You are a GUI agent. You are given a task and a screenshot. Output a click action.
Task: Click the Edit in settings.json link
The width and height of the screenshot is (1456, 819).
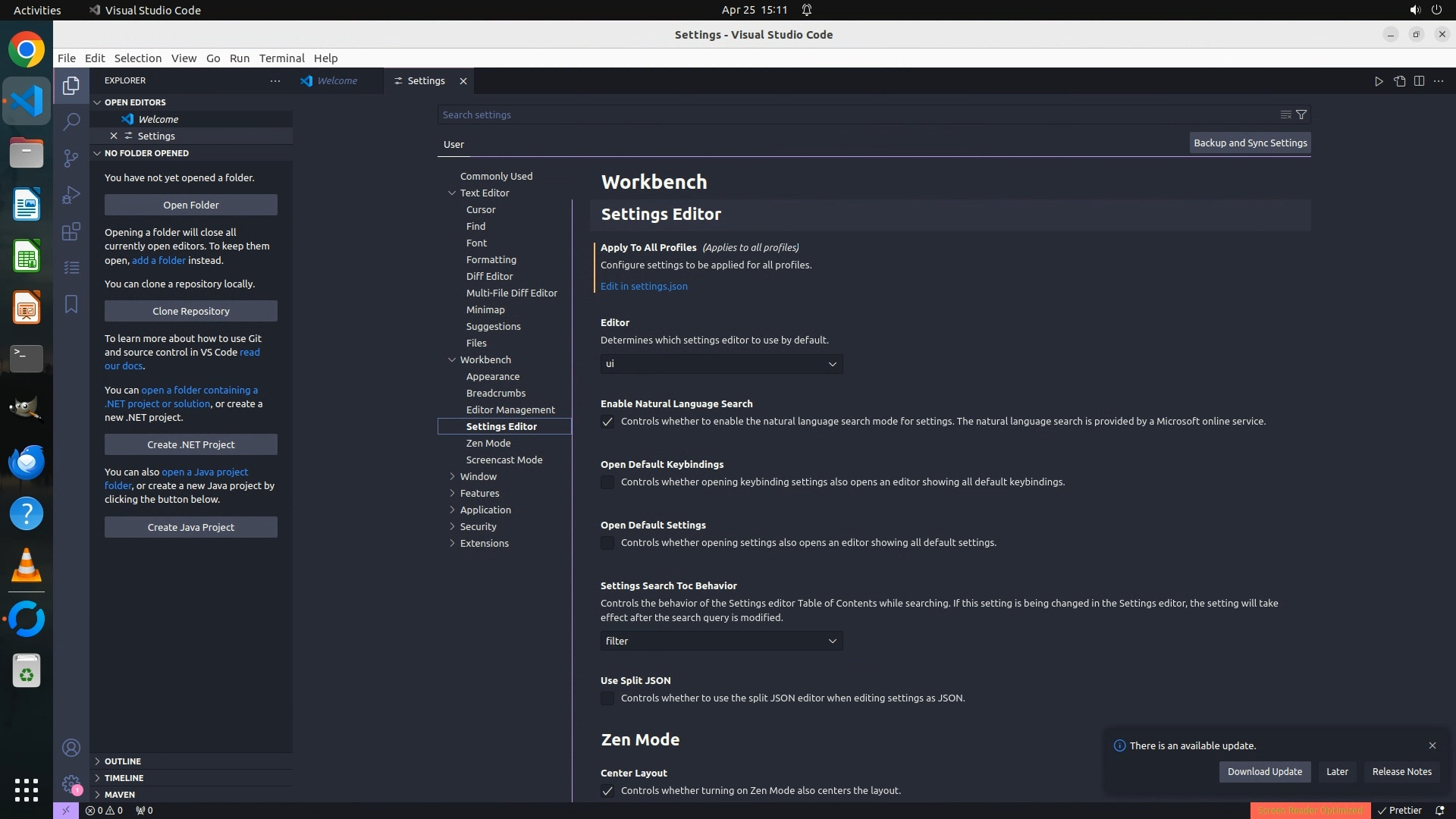[644, 287]
